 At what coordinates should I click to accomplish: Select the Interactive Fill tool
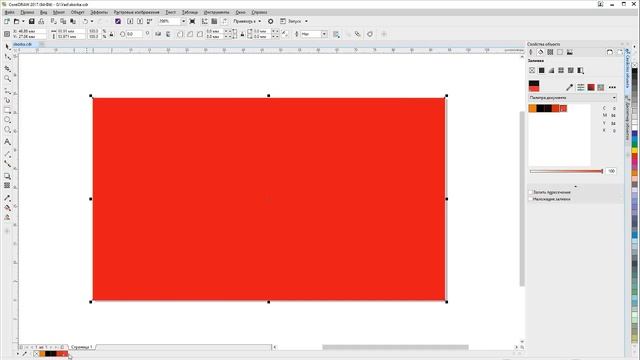pyautogui.click(x=7, y=208)
